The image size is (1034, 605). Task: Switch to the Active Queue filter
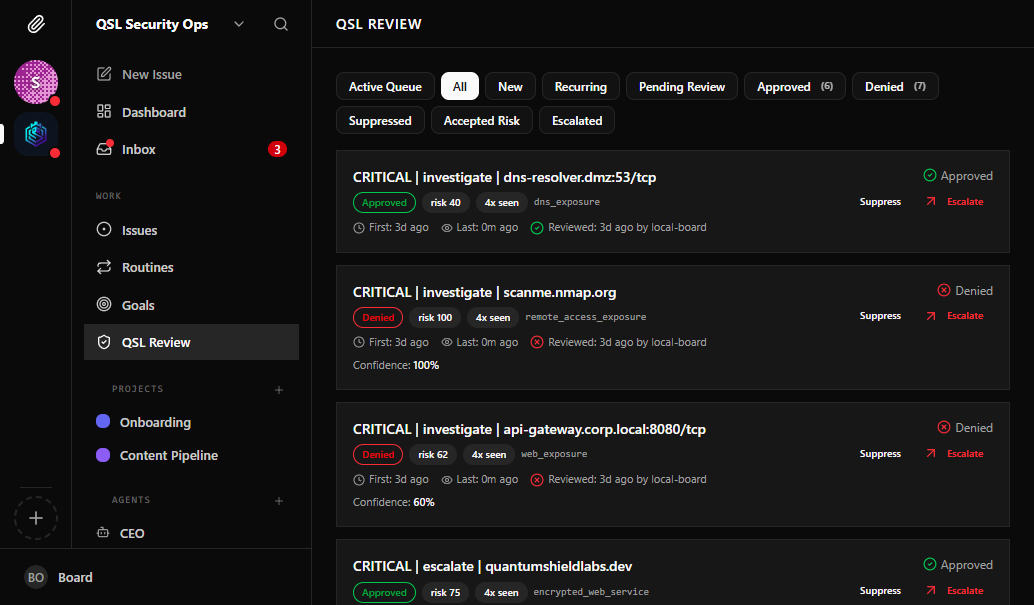pyautogui.click(x=385, y=86)
